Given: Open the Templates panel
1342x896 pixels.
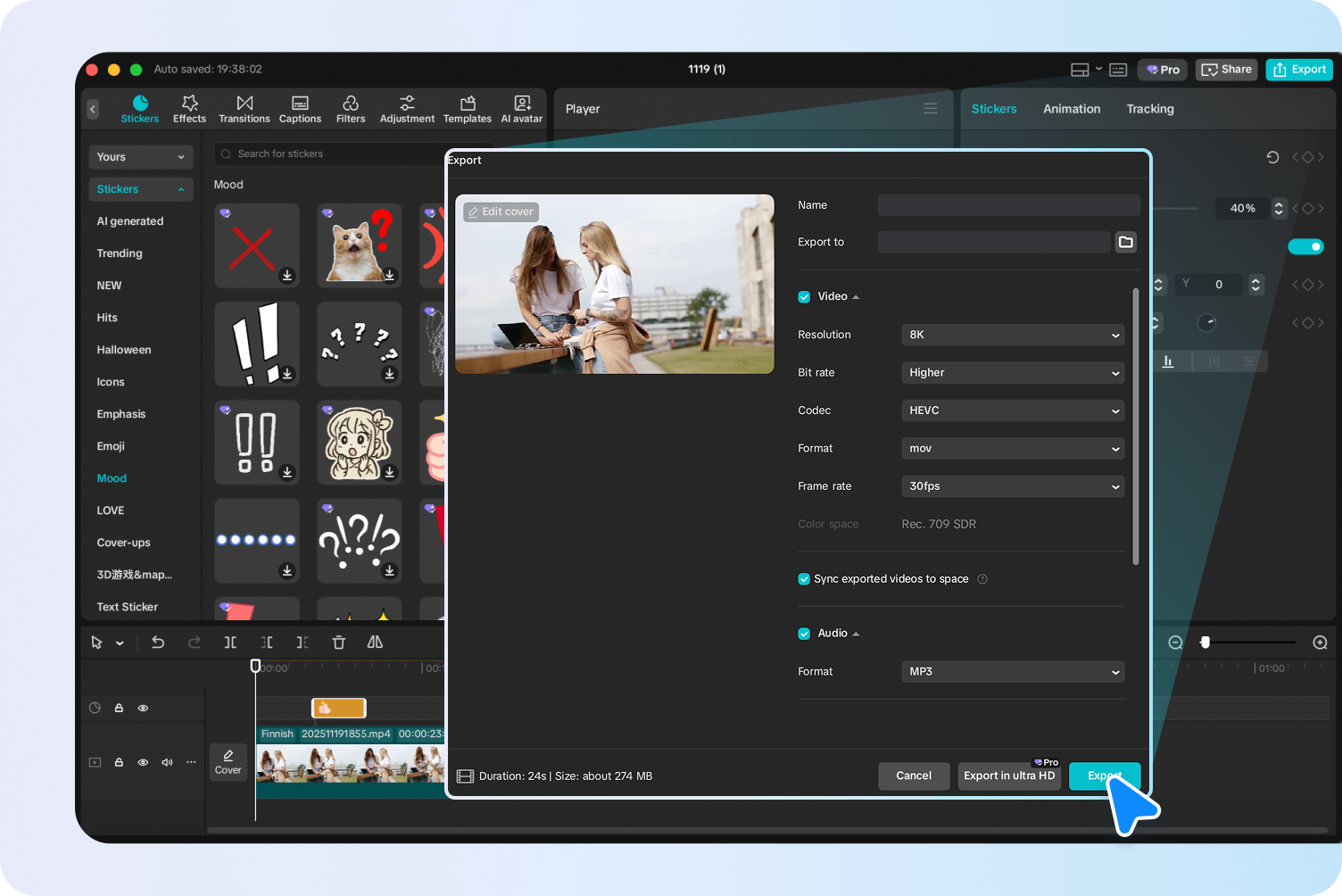Looking at the screenshot, I should (467, 108).
